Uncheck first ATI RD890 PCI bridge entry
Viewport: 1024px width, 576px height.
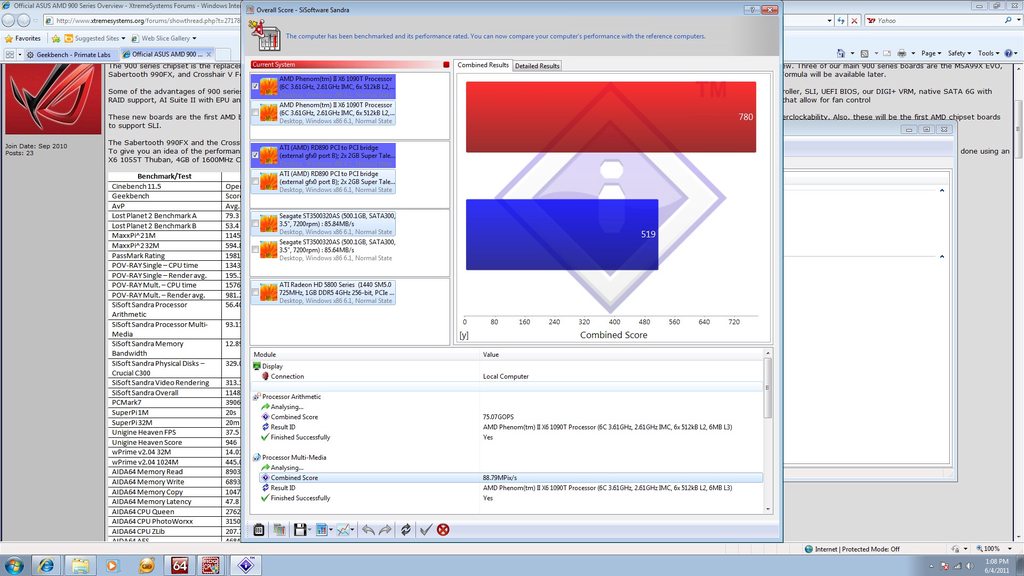255,155
